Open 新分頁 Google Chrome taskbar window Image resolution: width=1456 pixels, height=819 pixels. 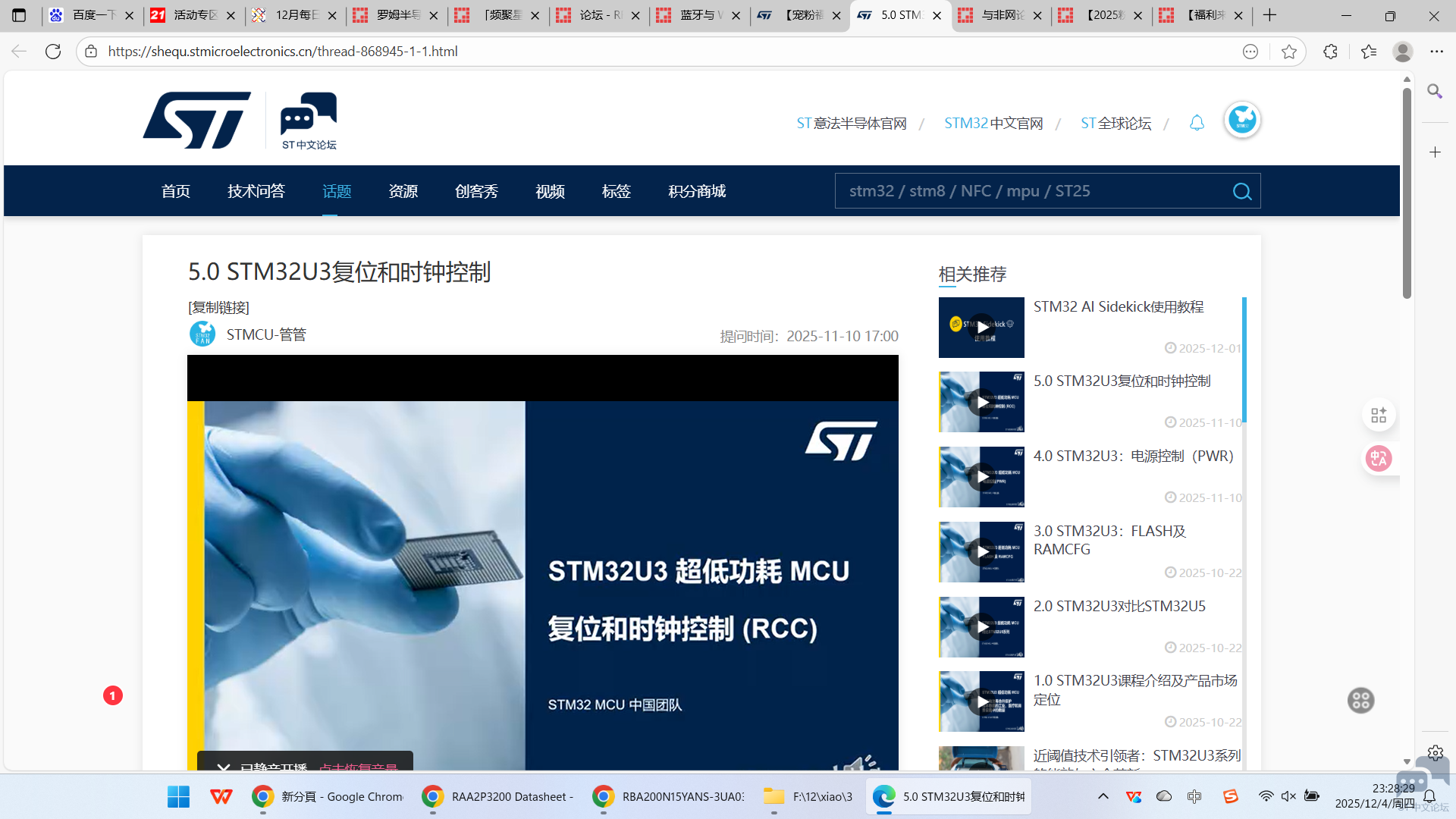[x=328, y=797]
